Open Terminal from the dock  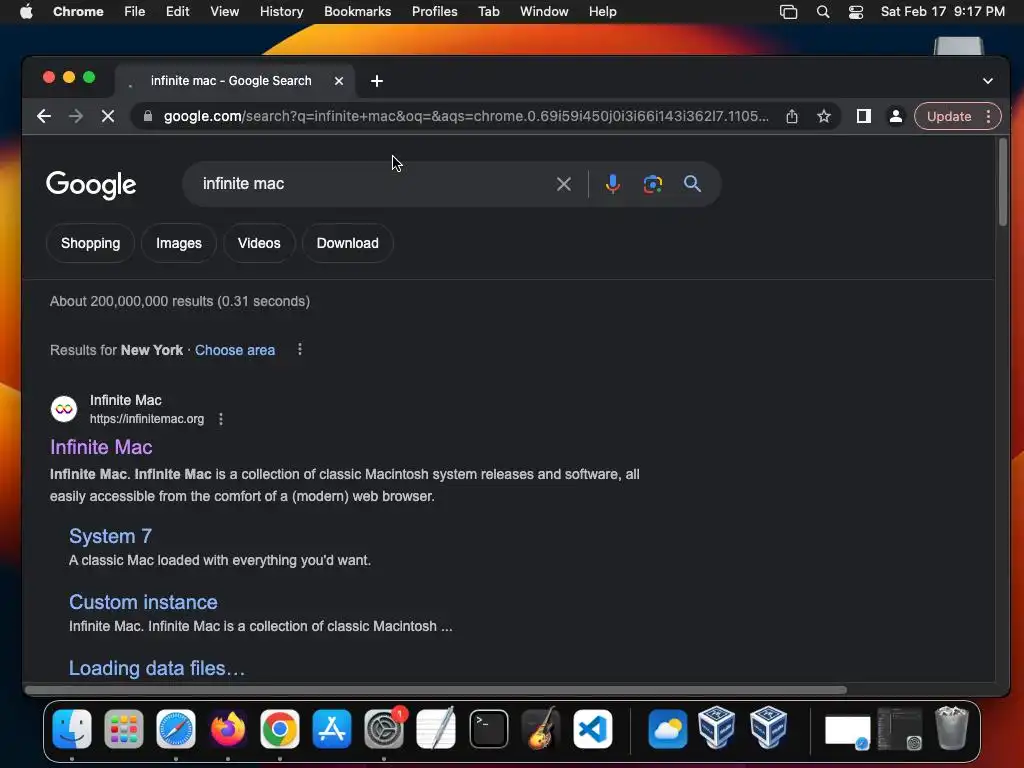488,728
